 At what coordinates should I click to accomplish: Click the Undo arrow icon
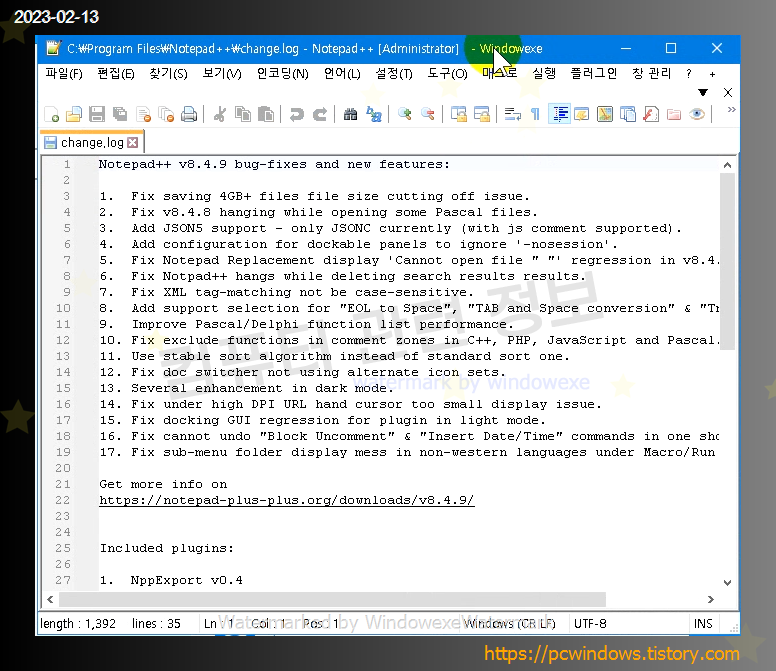click(296, 114)
